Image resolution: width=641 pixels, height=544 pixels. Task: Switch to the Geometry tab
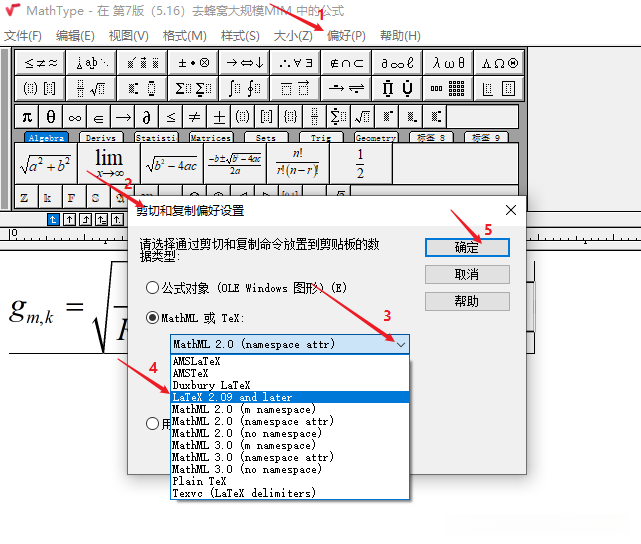point(376,138)
